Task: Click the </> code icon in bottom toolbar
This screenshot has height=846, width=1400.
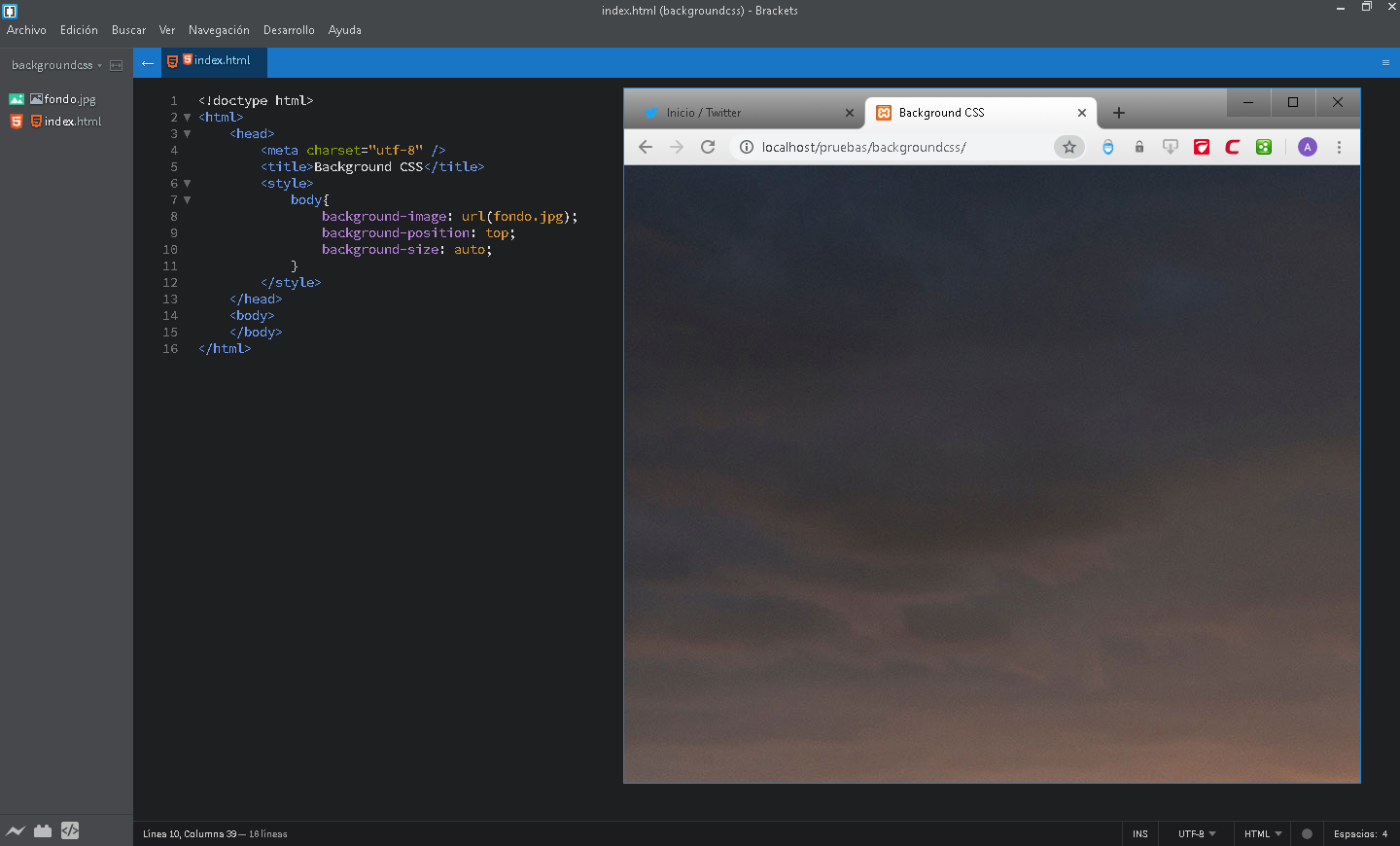Action: tap(69, 830)
